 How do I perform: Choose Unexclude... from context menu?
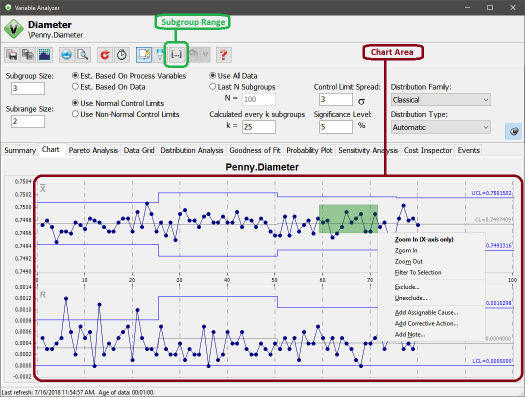tap(432, 298)
